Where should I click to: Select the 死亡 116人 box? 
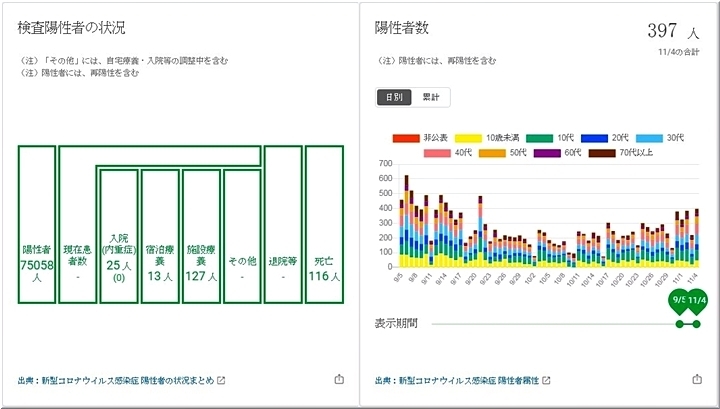pos(324,224)
